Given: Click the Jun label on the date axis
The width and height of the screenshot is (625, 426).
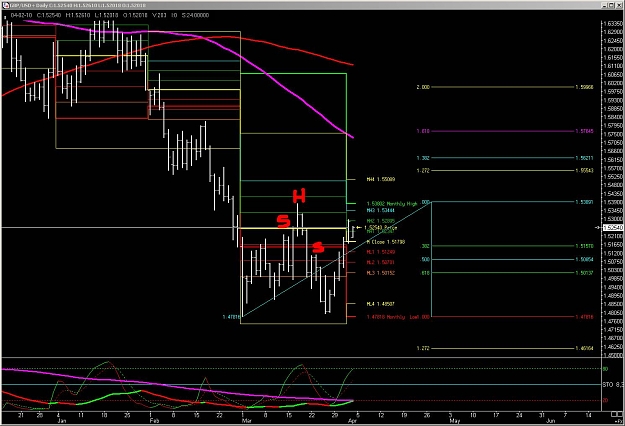Looking at the screenshot, I should click(550, 420).
